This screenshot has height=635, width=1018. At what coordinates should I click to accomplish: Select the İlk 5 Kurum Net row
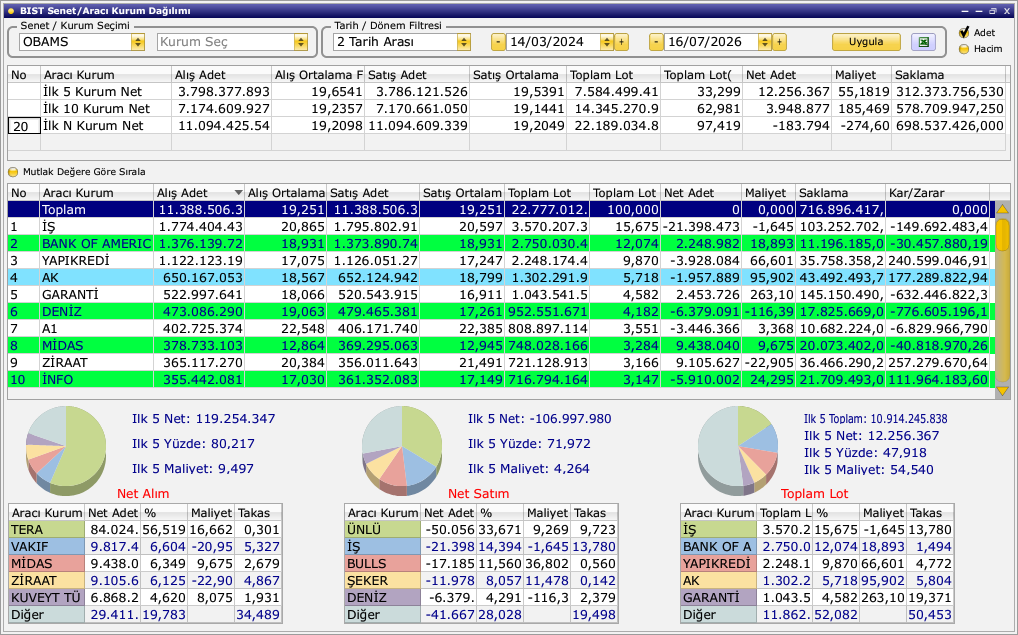(506, 92)
